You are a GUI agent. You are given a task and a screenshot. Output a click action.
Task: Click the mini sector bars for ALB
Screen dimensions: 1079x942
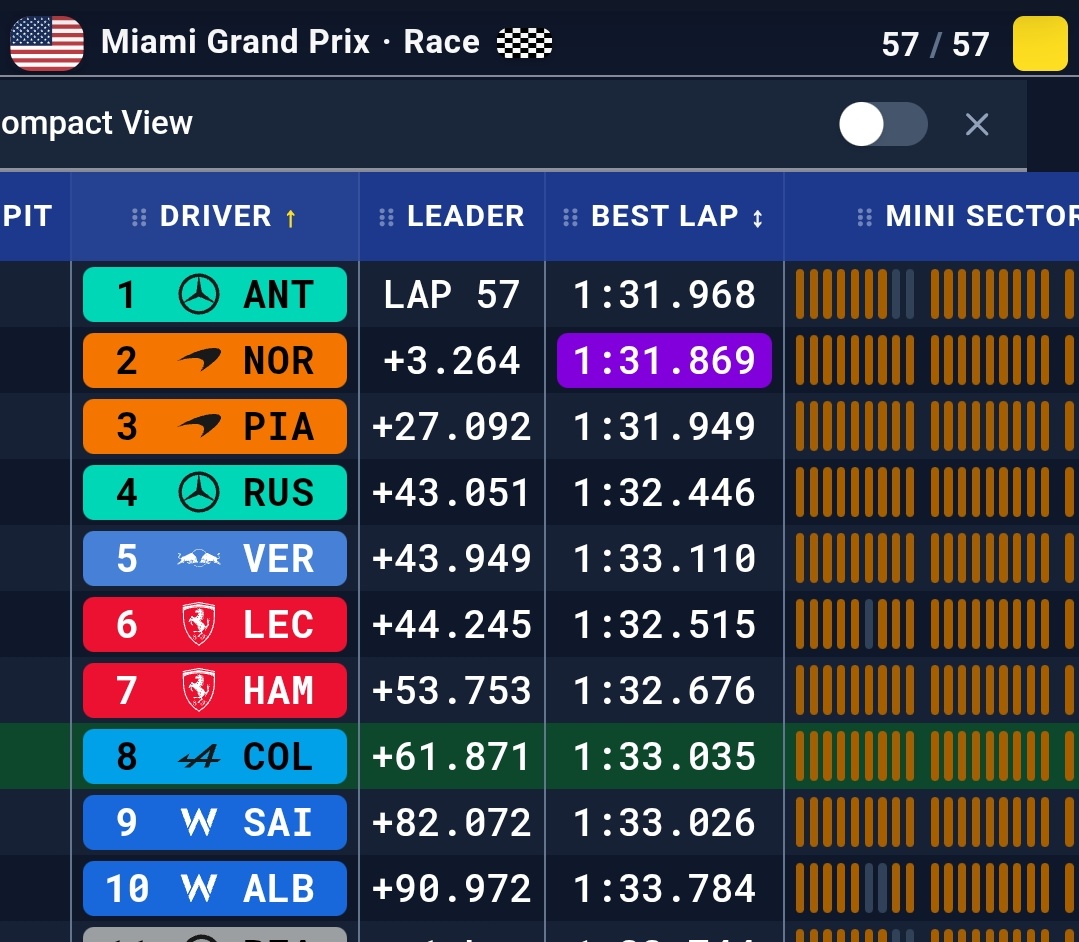click(937, 889)
